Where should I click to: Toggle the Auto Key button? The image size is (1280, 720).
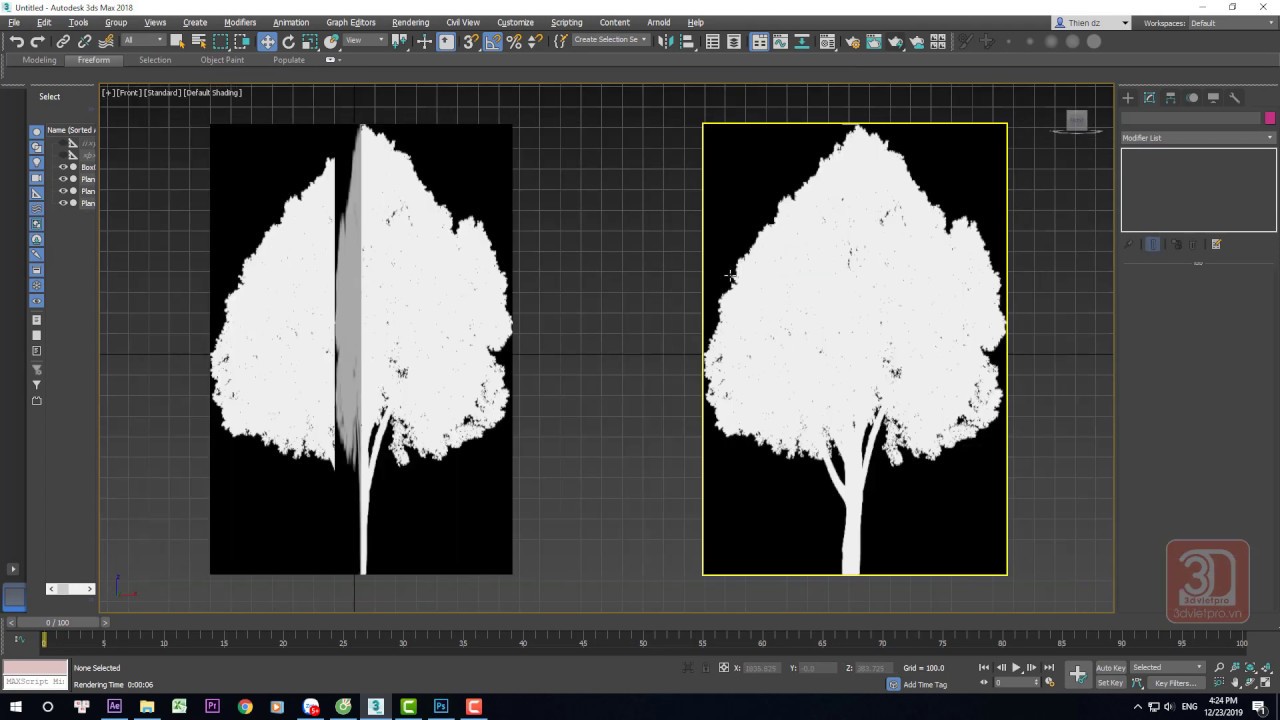pyautogui.click(x=1111, y=667)
